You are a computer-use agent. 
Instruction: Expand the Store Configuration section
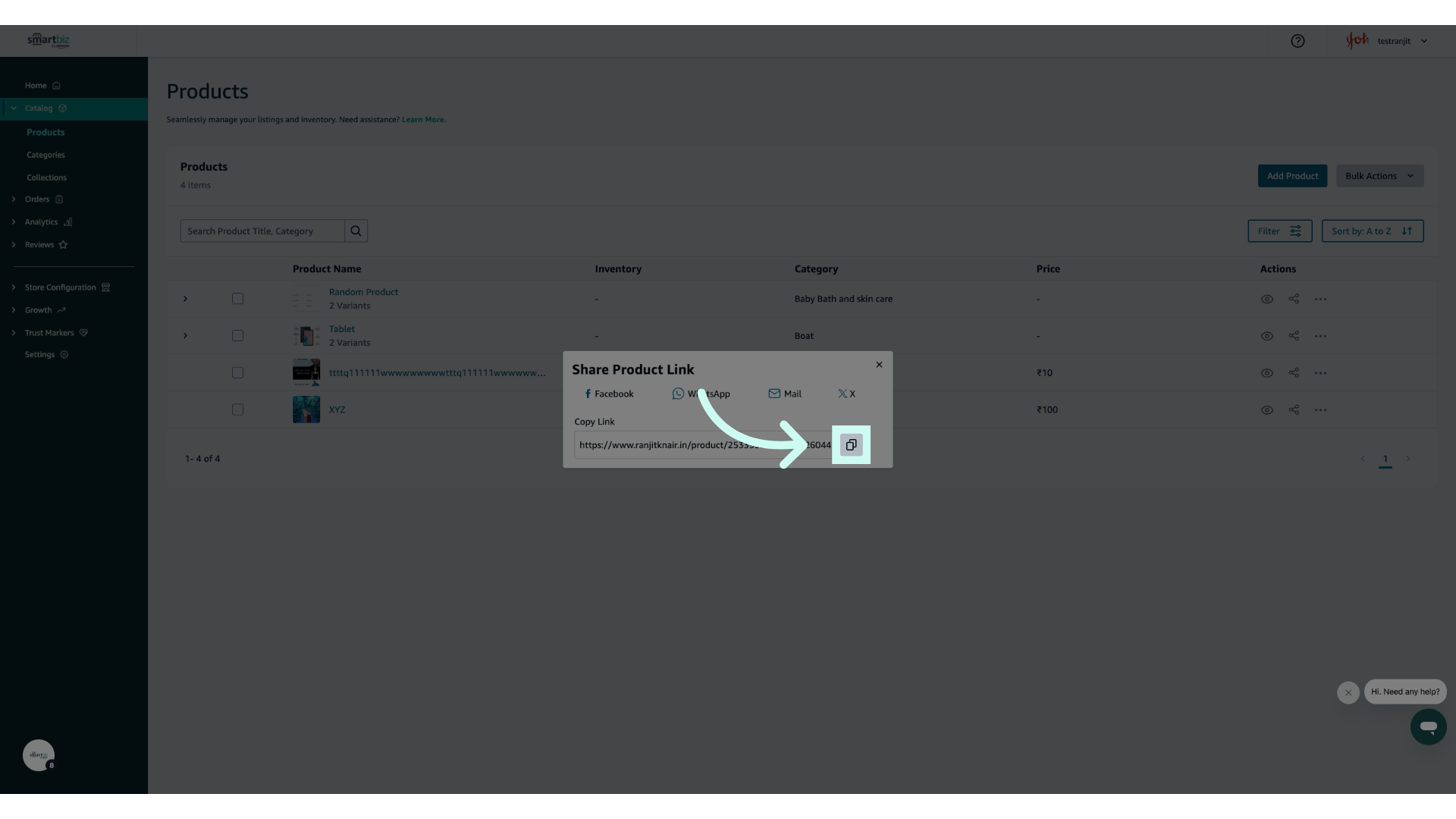pos(14,287)
